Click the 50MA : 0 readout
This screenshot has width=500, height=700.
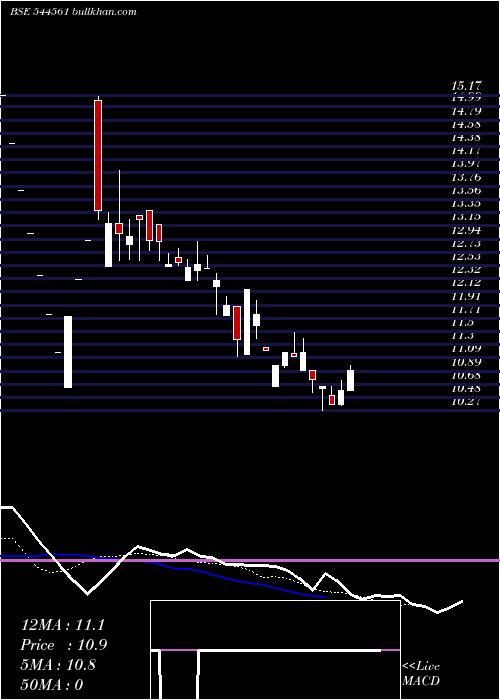pos(52,684)
